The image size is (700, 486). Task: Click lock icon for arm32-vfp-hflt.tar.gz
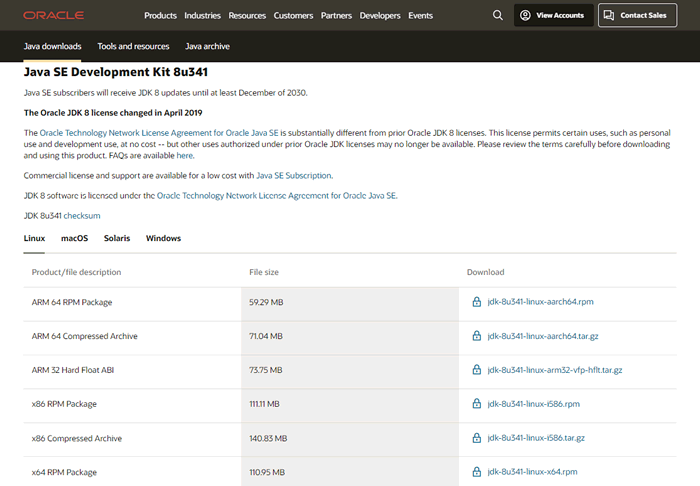pyautogui.click(x=476, y=370)
